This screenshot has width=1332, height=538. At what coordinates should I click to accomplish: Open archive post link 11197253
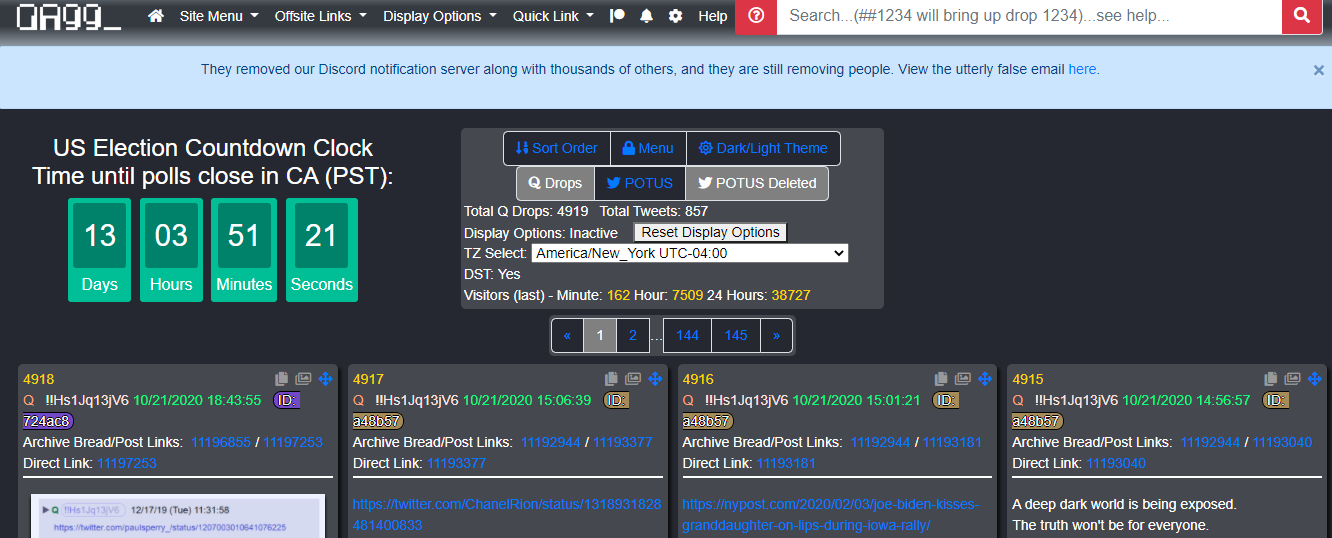pos(293,442)
